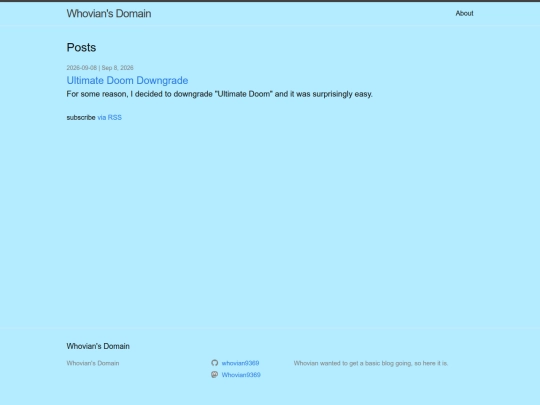Open the whovian9369 GitHub profile link
540x405 pixels.
(x=240, y=363)
